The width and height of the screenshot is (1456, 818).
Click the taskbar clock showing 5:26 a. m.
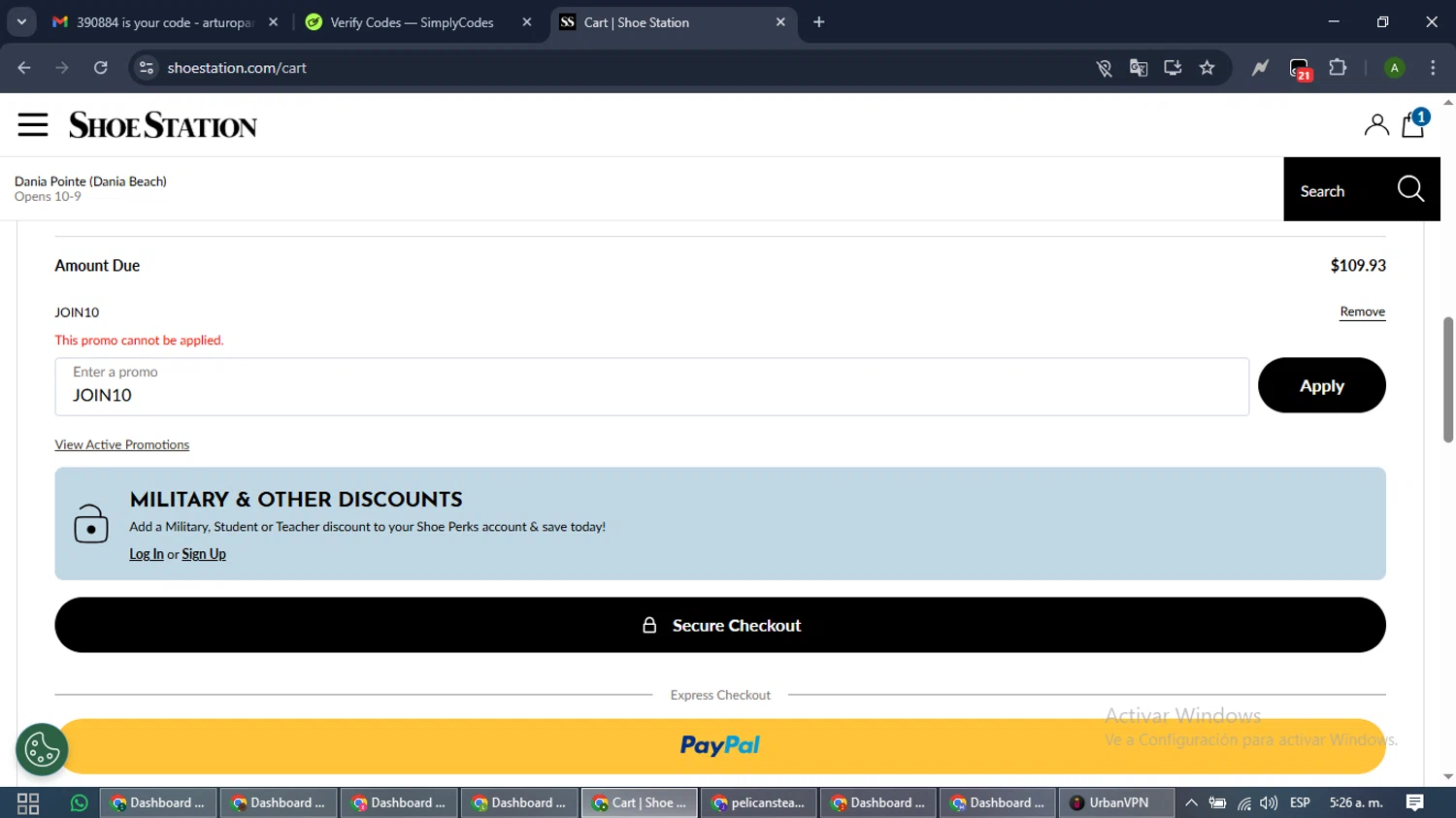click(1356, 803)
